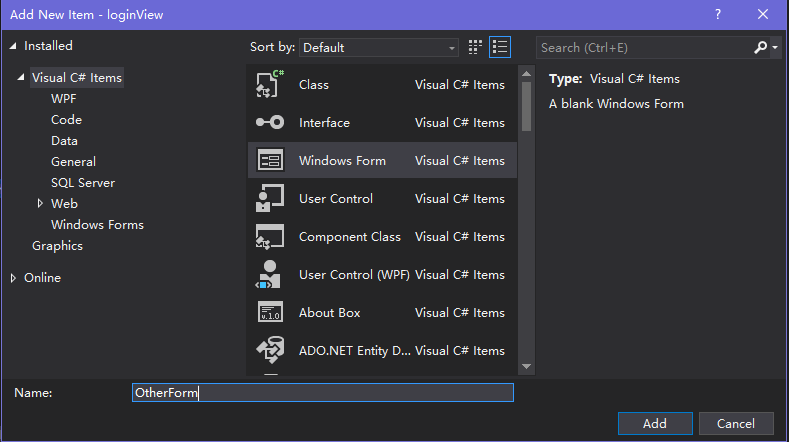
Task: Click the 'User Control' template name
Action: (336, 198)
